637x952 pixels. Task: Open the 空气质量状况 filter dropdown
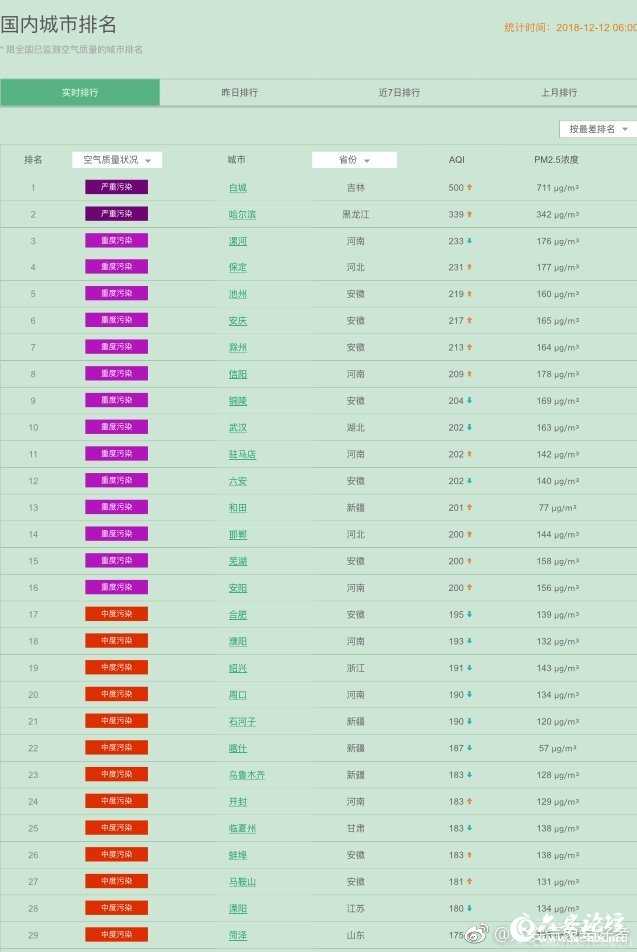coord(117,160)
